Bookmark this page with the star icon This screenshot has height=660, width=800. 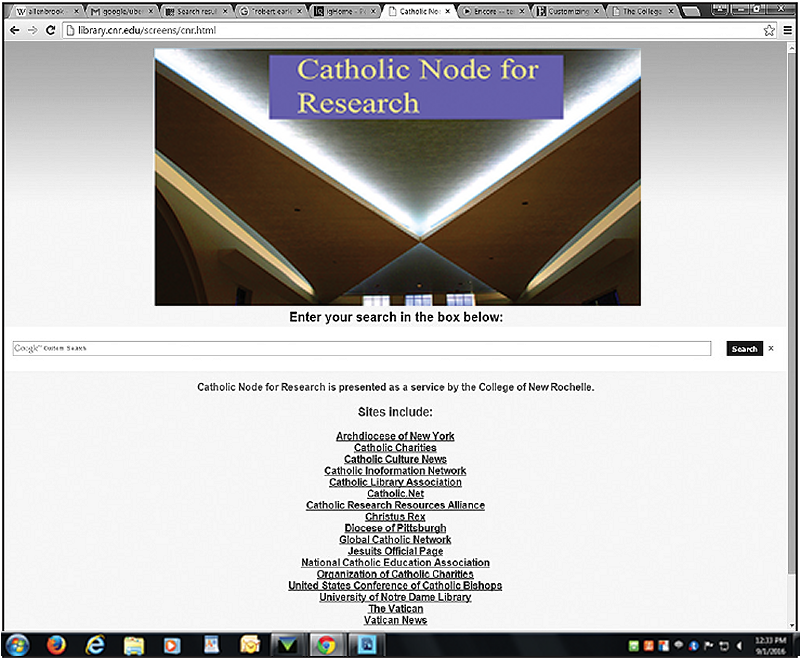click(769, 31)
